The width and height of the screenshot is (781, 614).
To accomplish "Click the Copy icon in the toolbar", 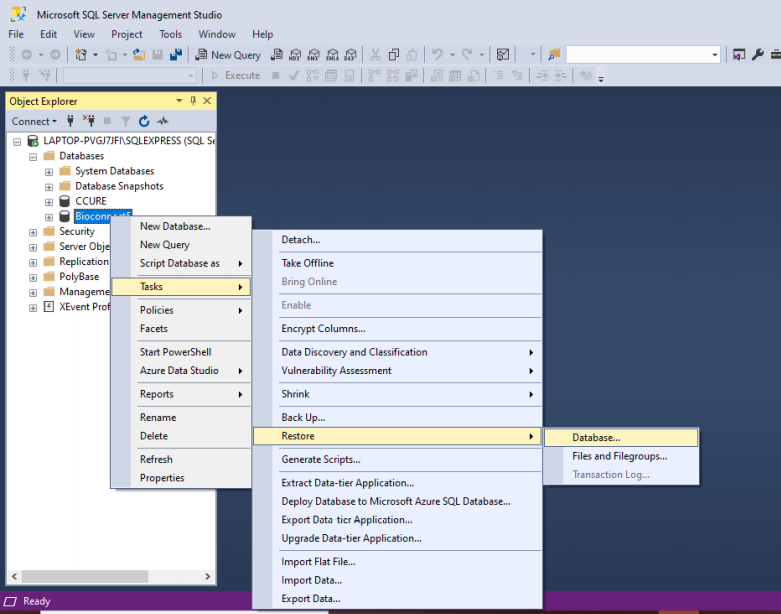I will click(x=394, y=55).
